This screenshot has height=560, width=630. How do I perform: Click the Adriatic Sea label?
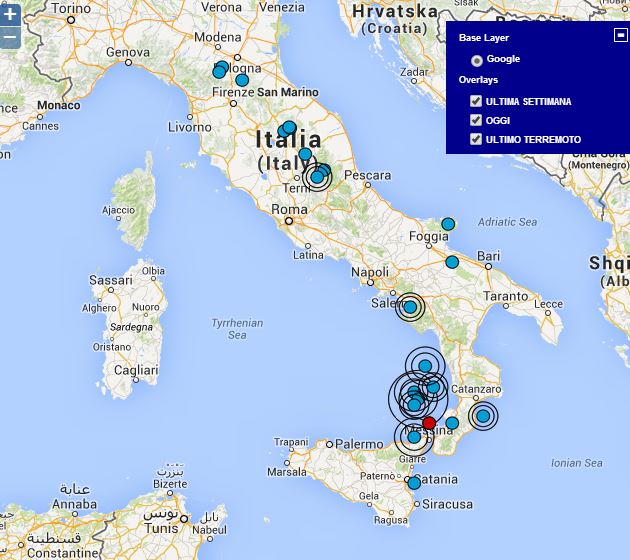(507, 222)
